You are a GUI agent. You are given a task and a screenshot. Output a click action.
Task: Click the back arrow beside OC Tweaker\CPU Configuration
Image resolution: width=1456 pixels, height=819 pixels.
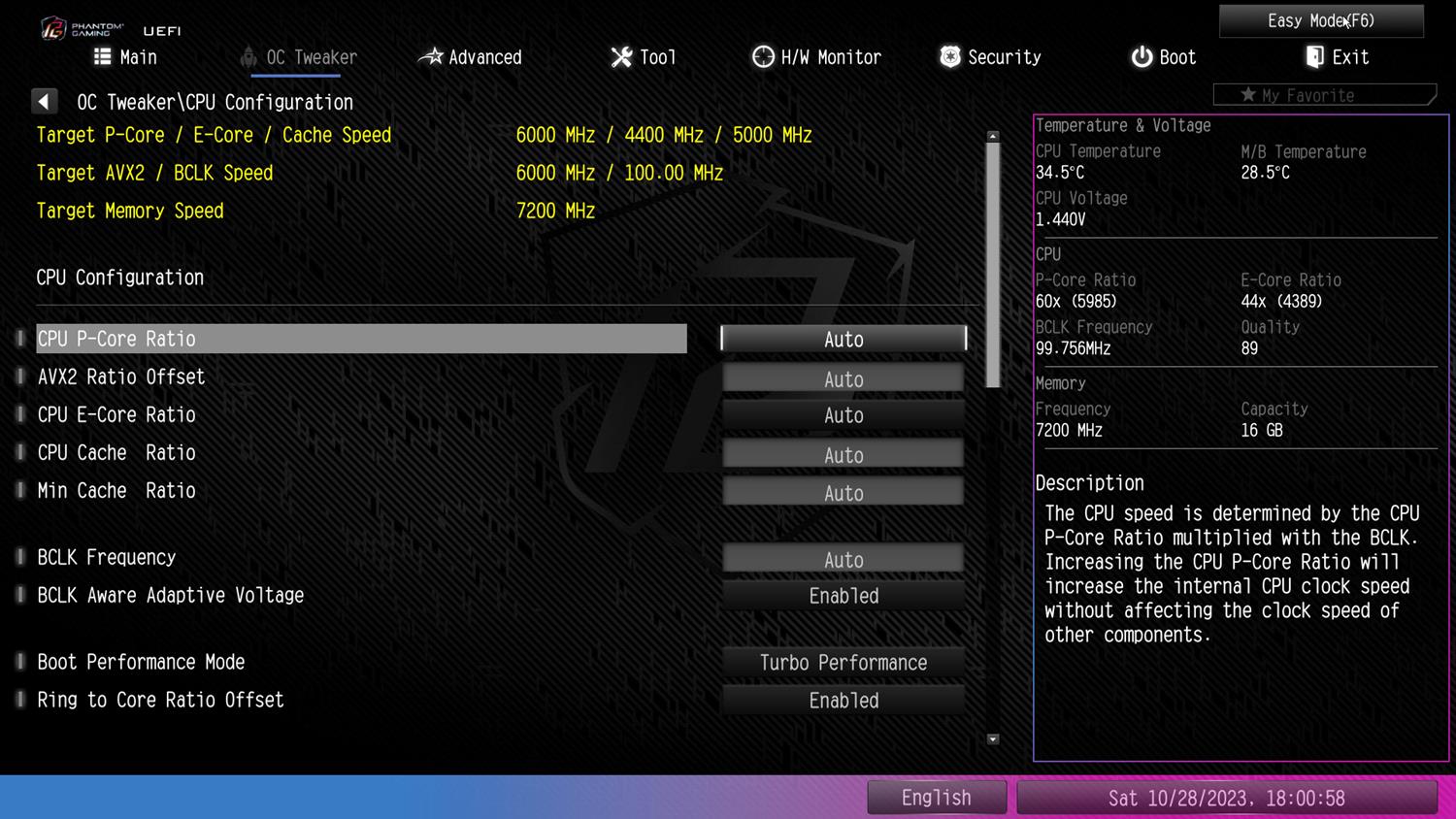coord(44,101)
